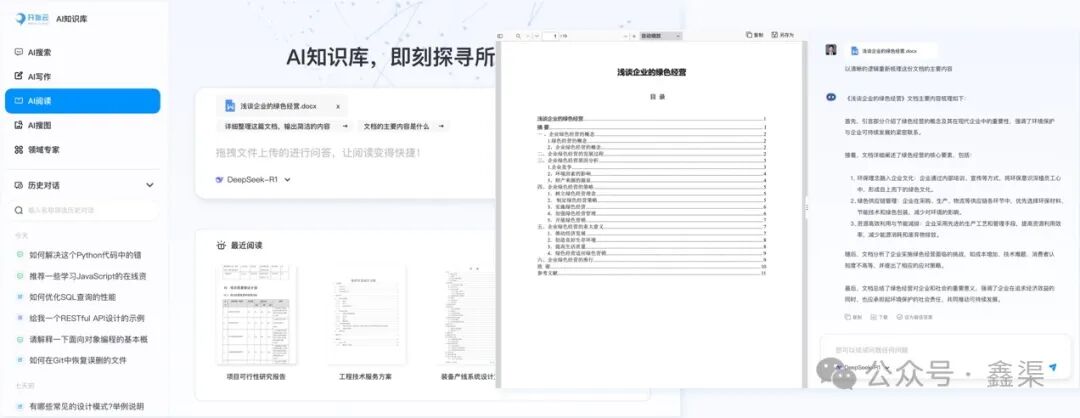This screenshot has width=1080, height=418.
Task: Open history chat 如何解决这个Python代码中的错
Action: [x=85, y=255]
